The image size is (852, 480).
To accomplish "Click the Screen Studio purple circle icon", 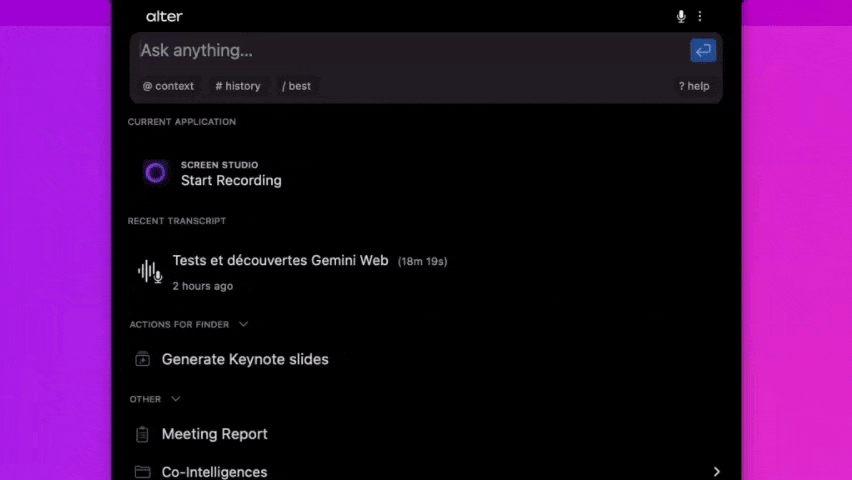I will pyautogui.click(x=156, y=173).
